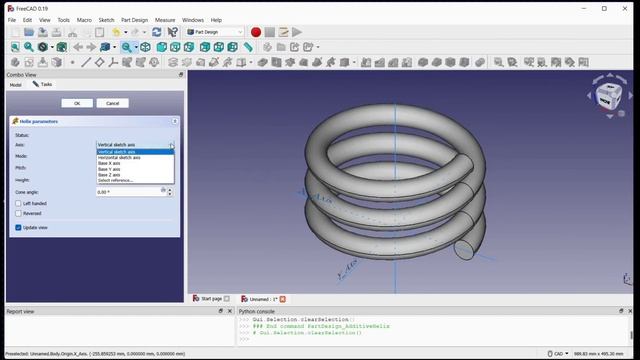Open the Redo history dropdown arrow

144,32
